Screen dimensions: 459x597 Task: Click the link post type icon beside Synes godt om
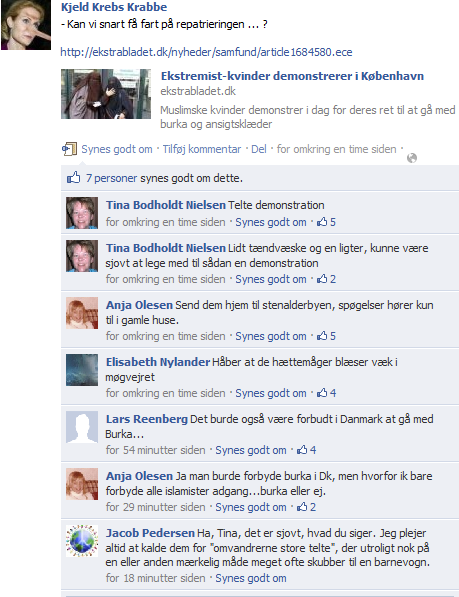pos(70,149)
